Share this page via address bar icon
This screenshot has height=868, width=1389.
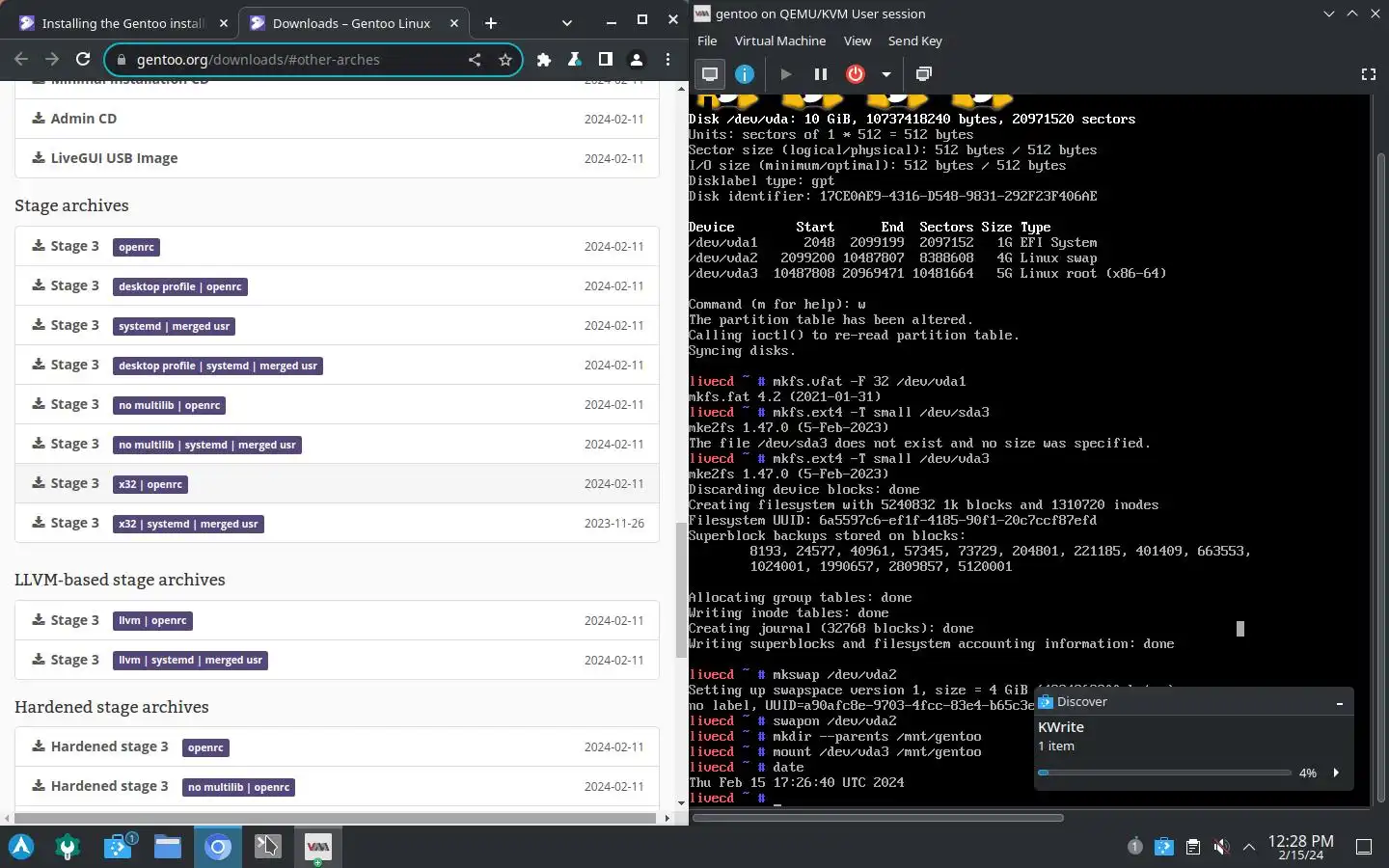(475, 60)
